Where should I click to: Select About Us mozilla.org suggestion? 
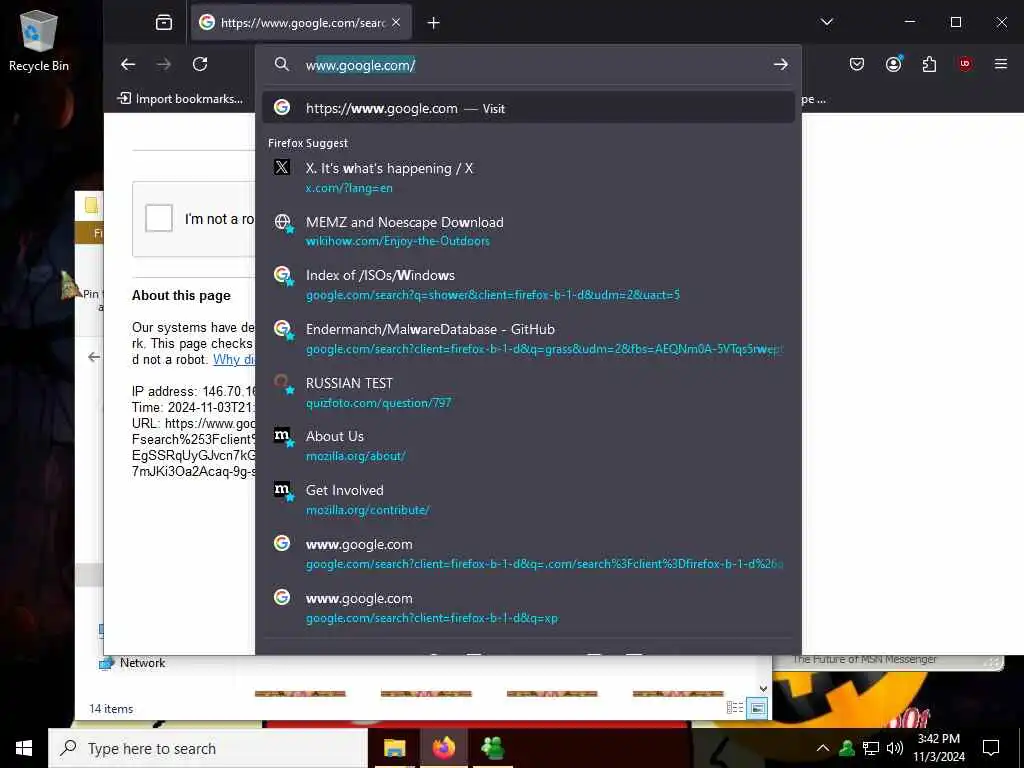pos(528,446)
